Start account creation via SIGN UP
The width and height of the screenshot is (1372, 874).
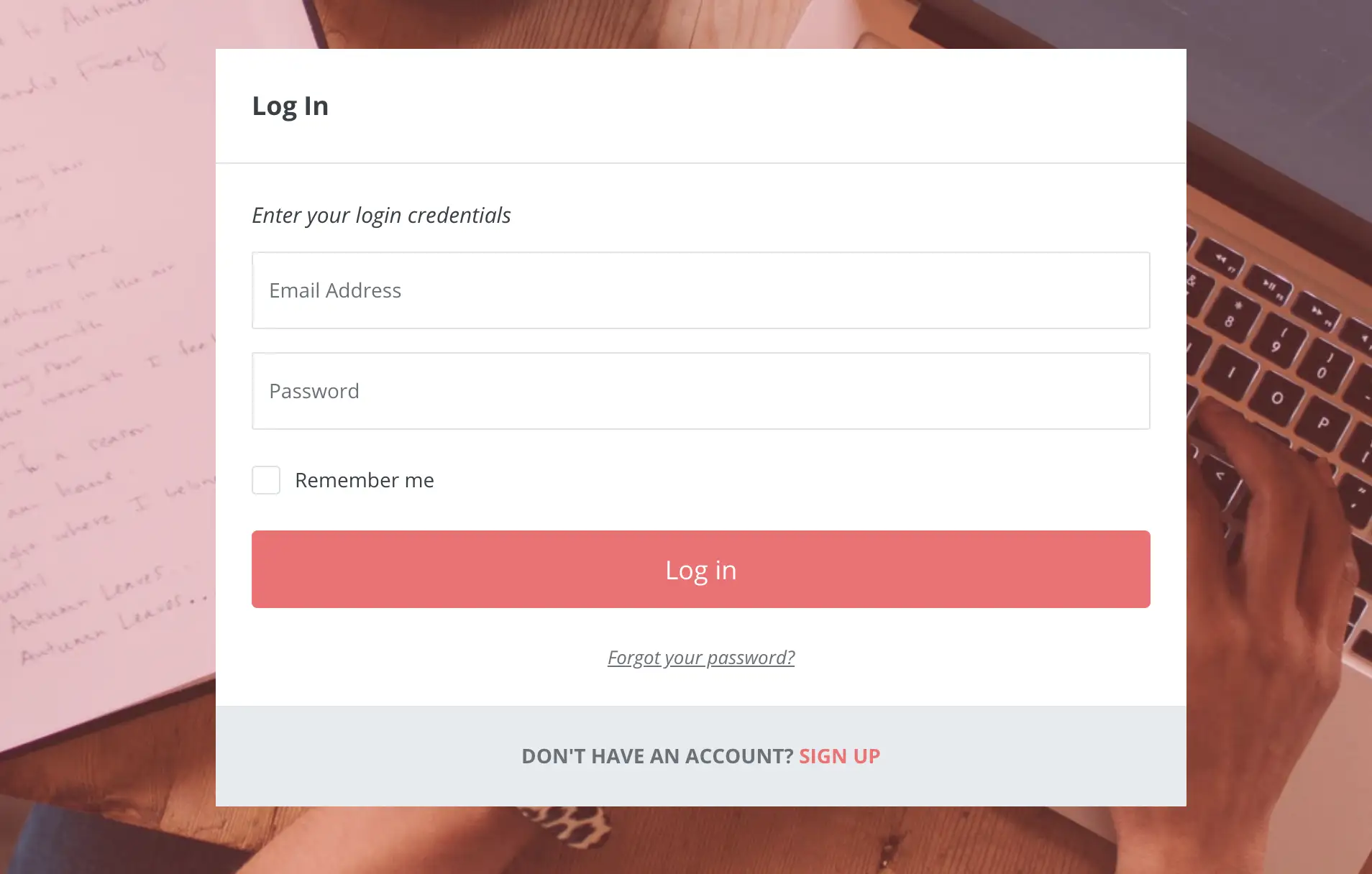click(x=839, y=755)
